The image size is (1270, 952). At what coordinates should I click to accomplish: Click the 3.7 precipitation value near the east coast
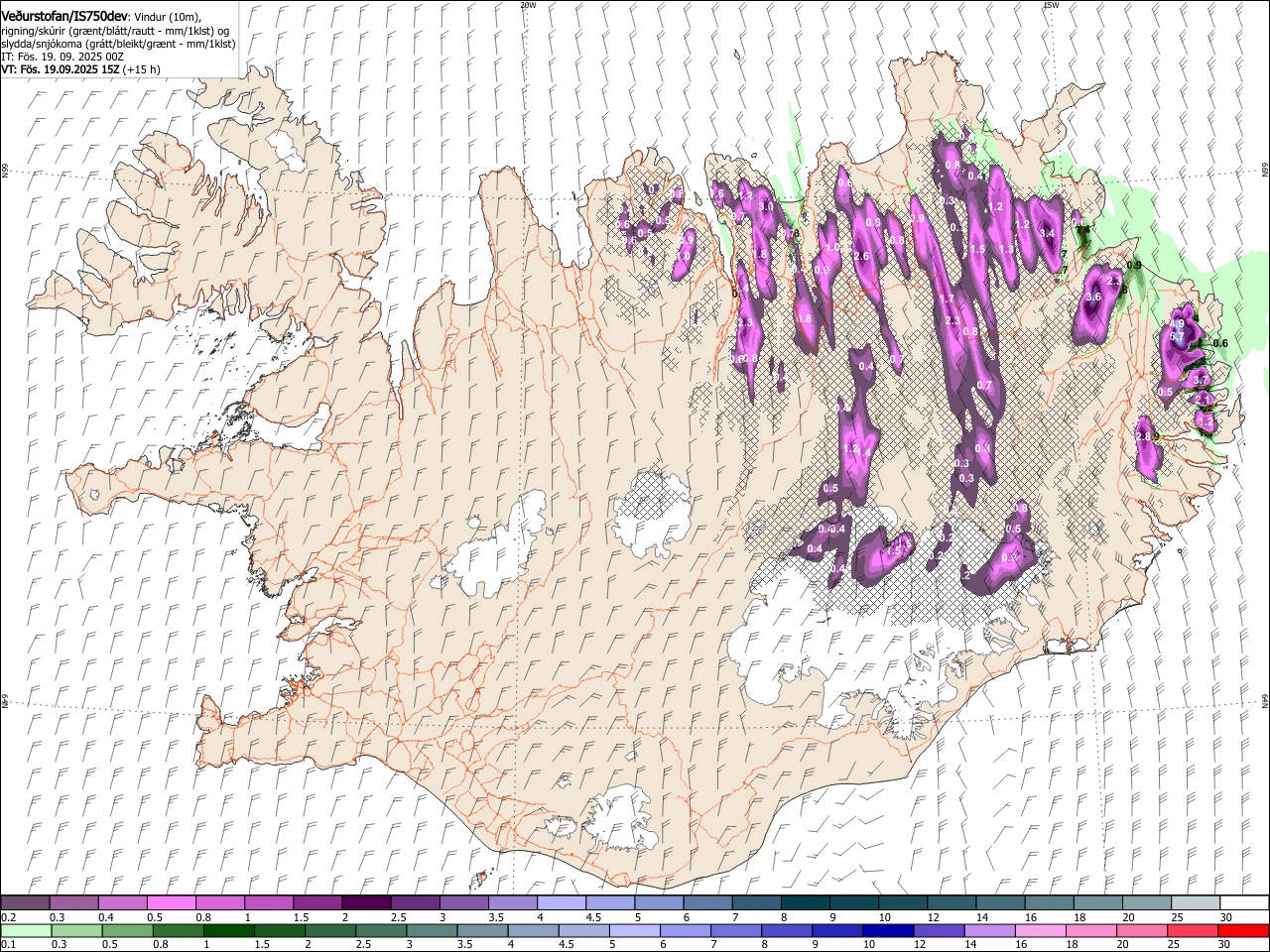[x=1201, y=380]
